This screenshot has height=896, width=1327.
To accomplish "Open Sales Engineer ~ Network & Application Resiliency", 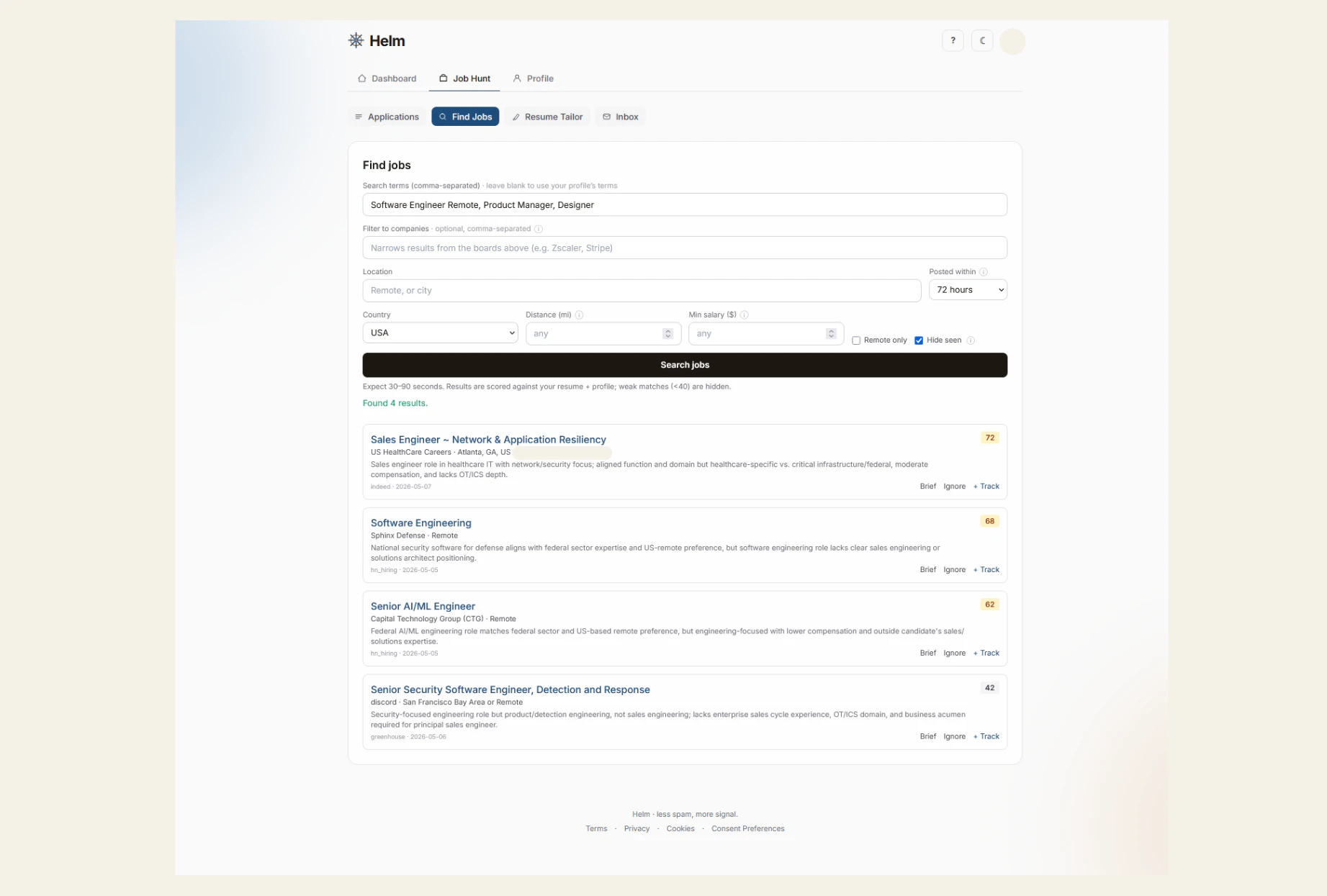I will pyautogui.click(x=488, y=439).
